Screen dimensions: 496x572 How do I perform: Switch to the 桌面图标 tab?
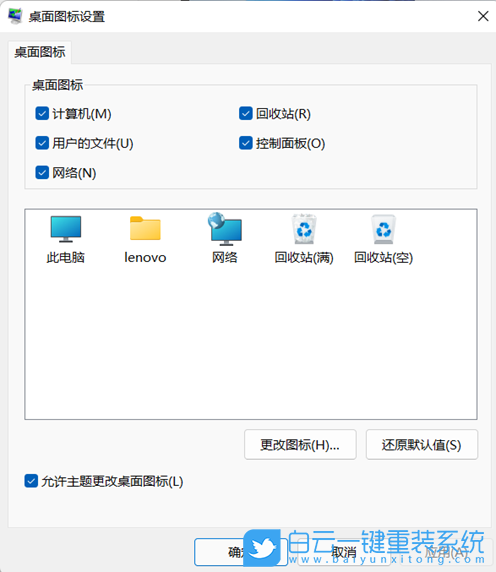point(40,52)
